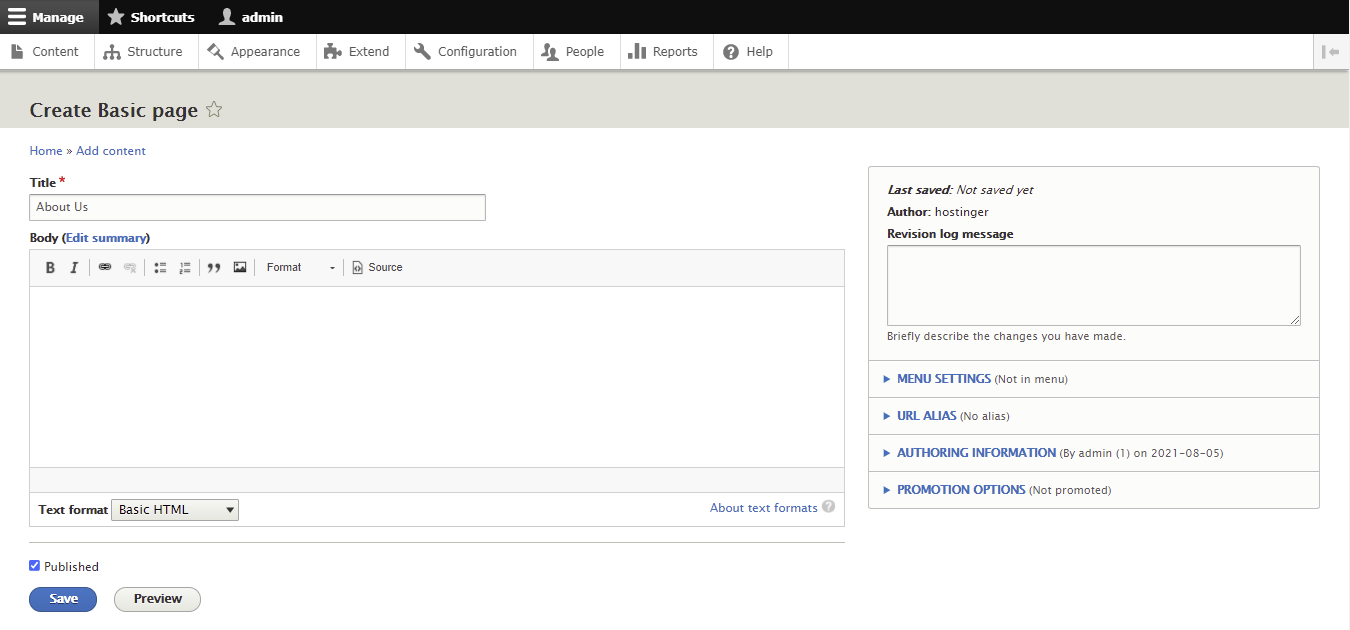Open the Text format Basic HTML dropdown

click(174, 509)
